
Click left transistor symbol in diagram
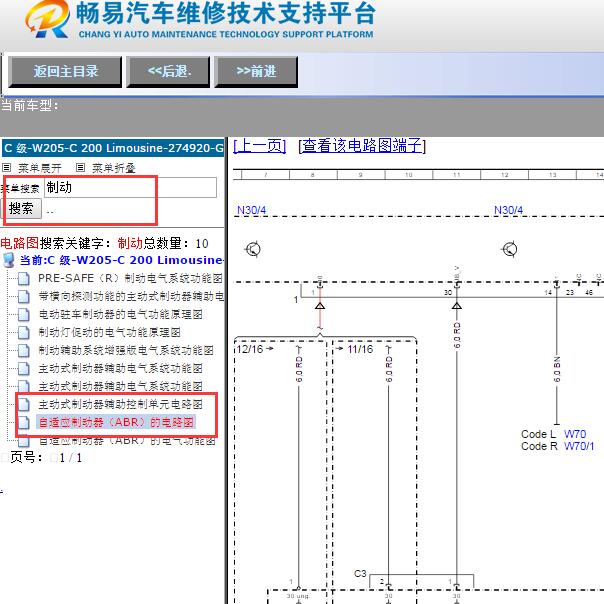(253, 249)
